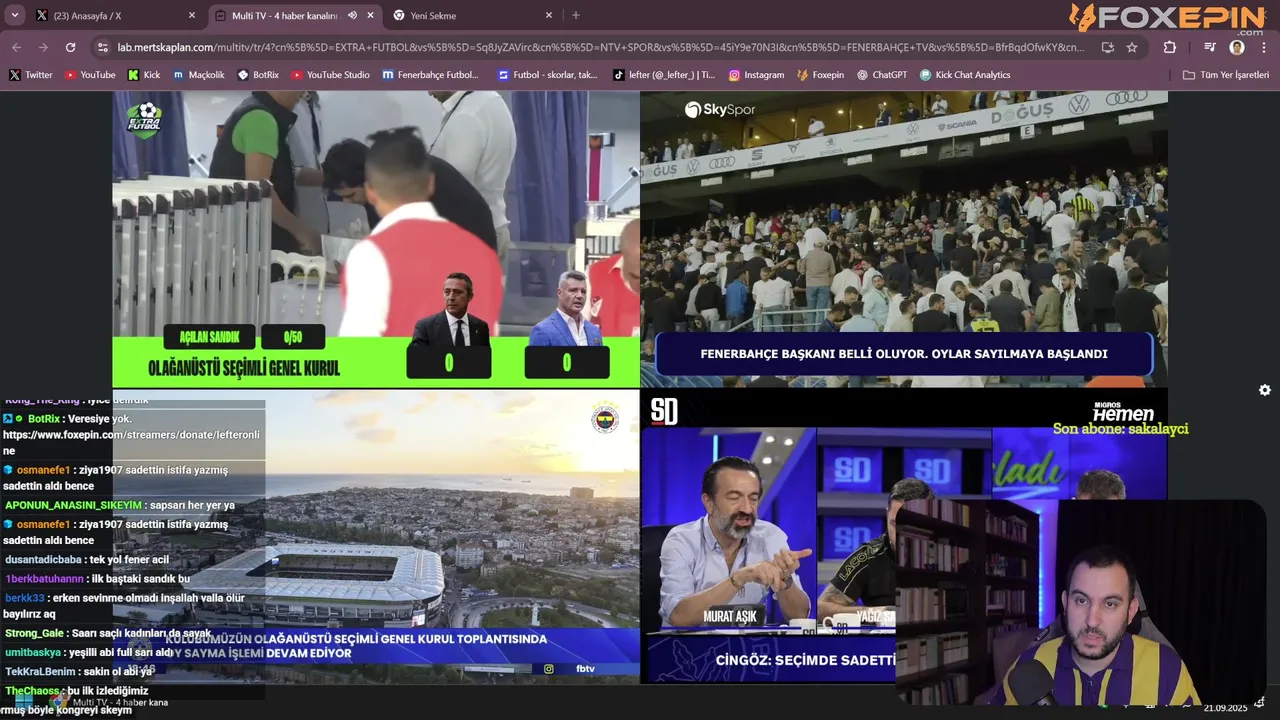Viewport: 1280px width, 720px height.
Task: Click the Fenerbahçe TV stadium stream
Action: click(376, 536)
